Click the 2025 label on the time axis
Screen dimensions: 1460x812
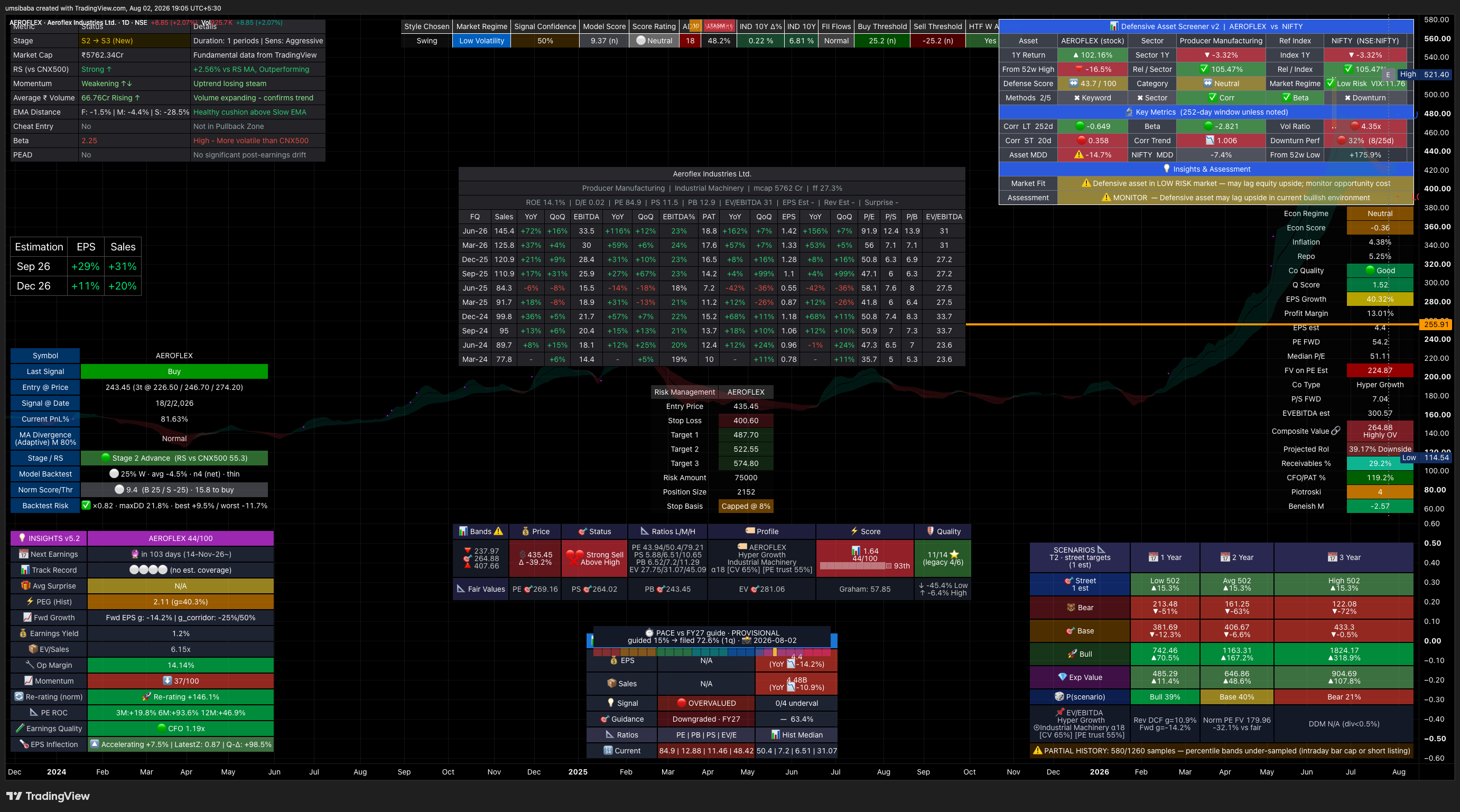pyautogui.click(x=578, y=772)
